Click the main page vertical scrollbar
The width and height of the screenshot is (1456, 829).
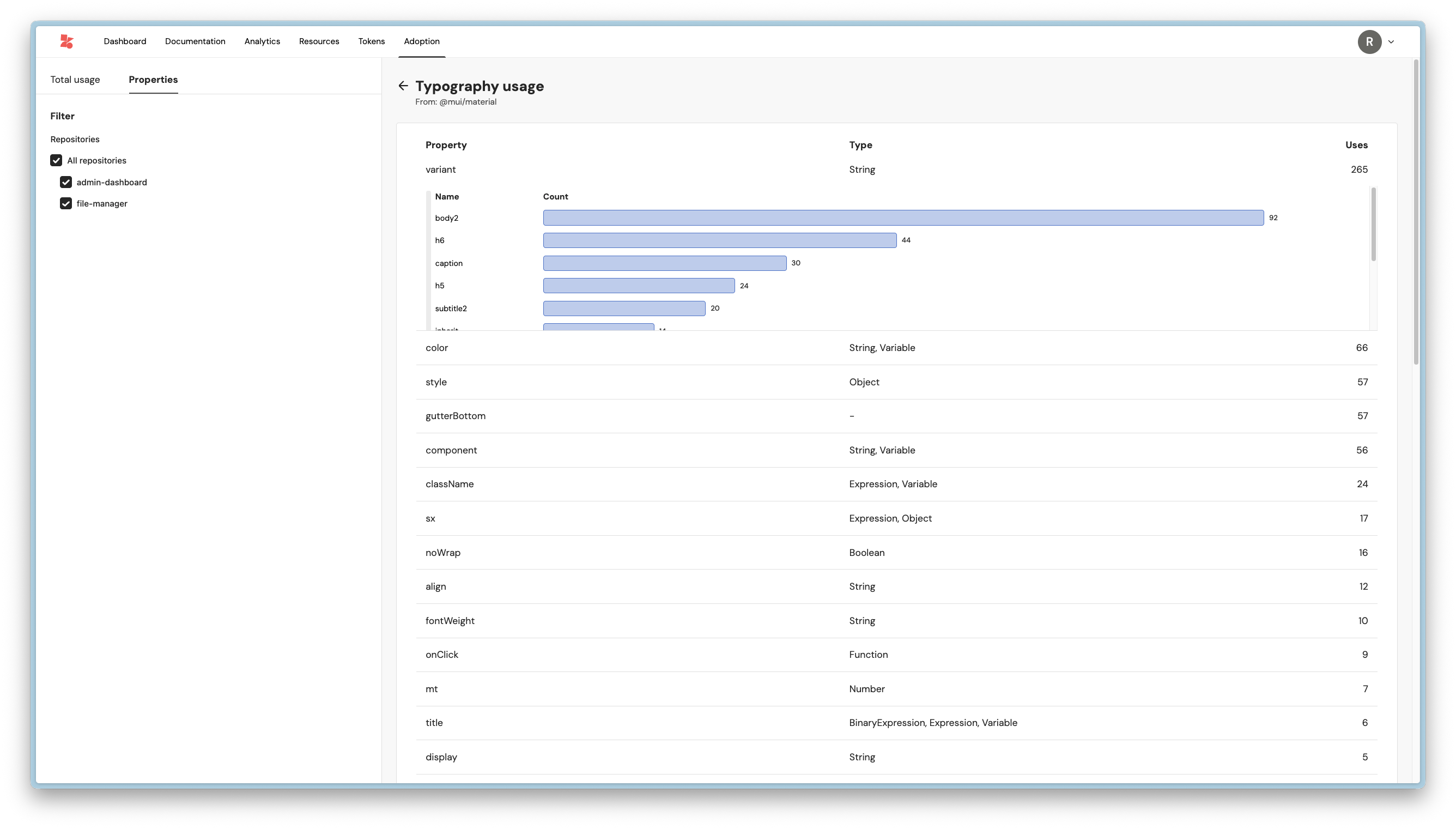point(1416,212)
